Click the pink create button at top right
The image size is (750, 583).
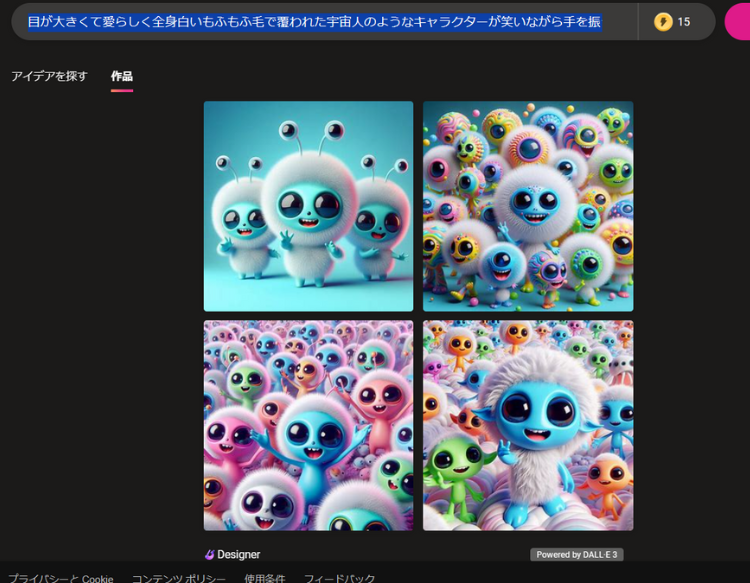coord(738,21)
